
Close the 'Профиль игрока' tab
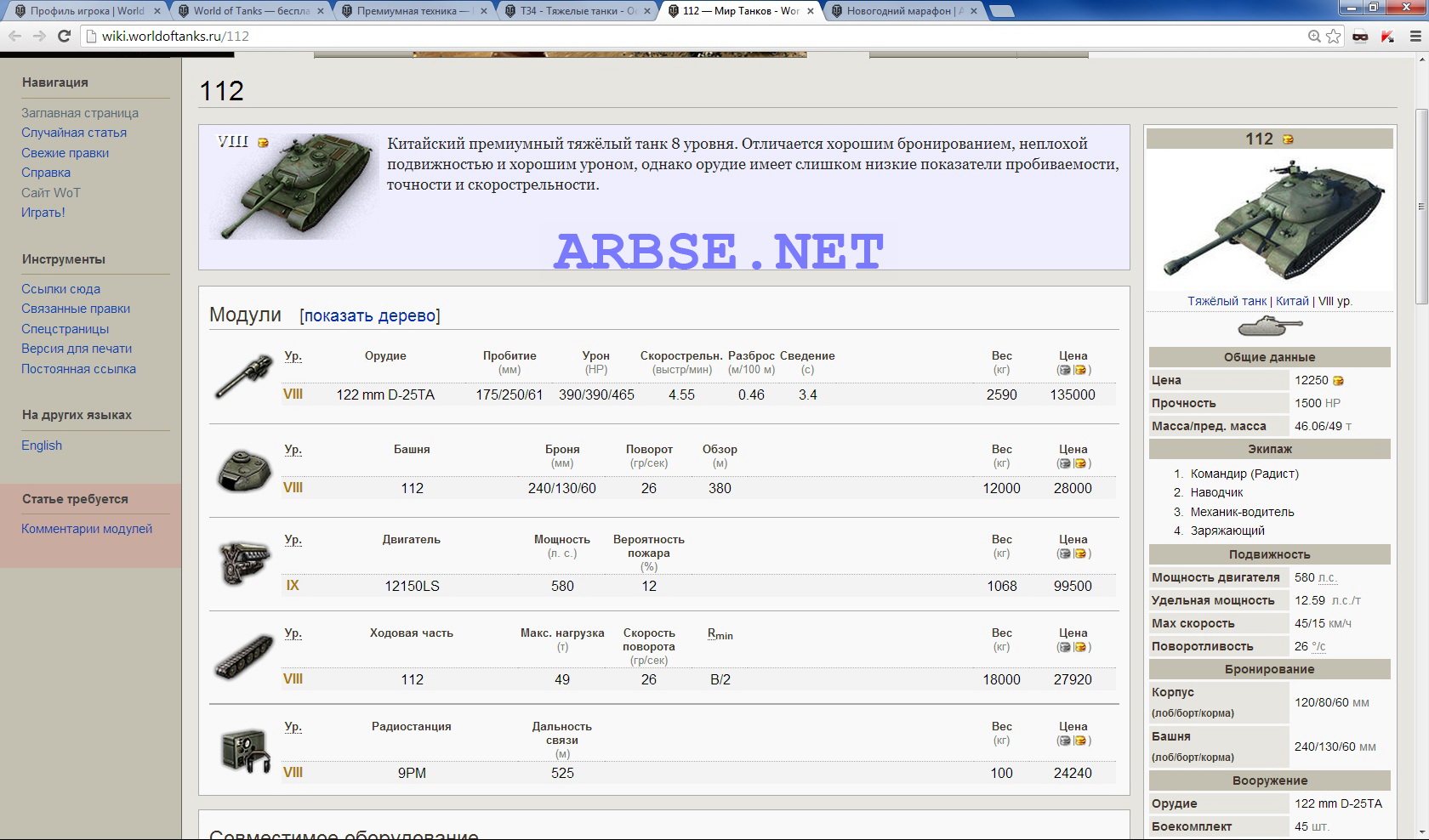click(157, 11)
